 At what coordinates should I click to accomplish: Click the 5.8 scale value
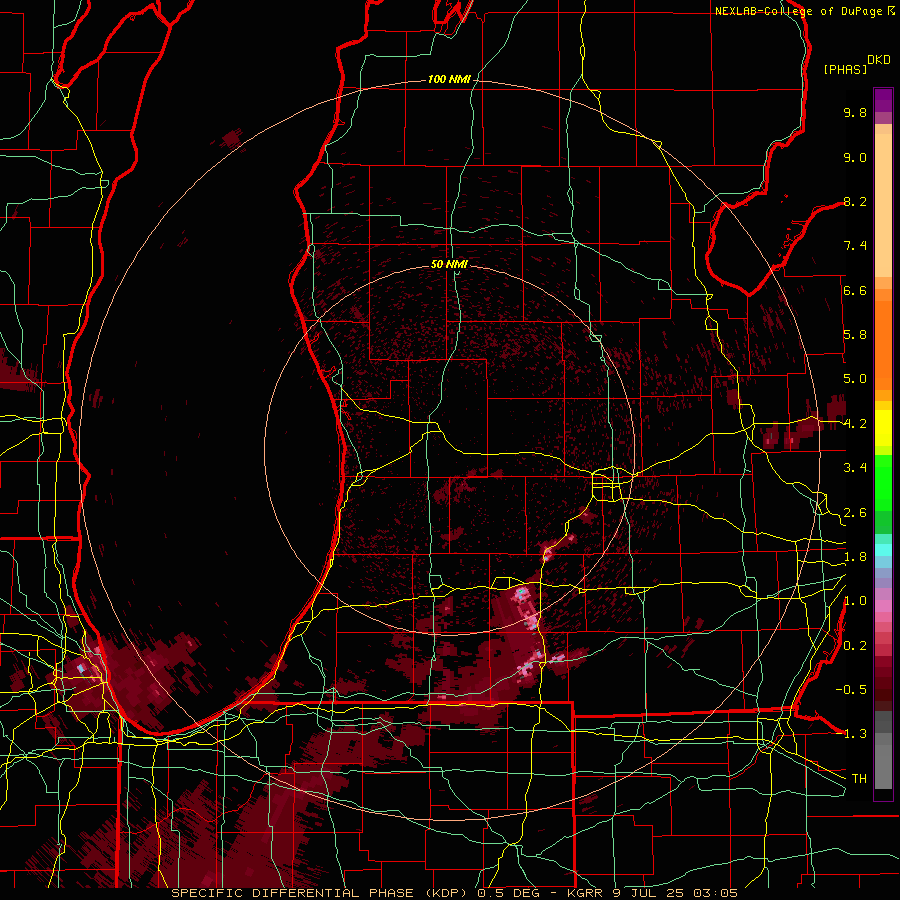click(855, 335)
